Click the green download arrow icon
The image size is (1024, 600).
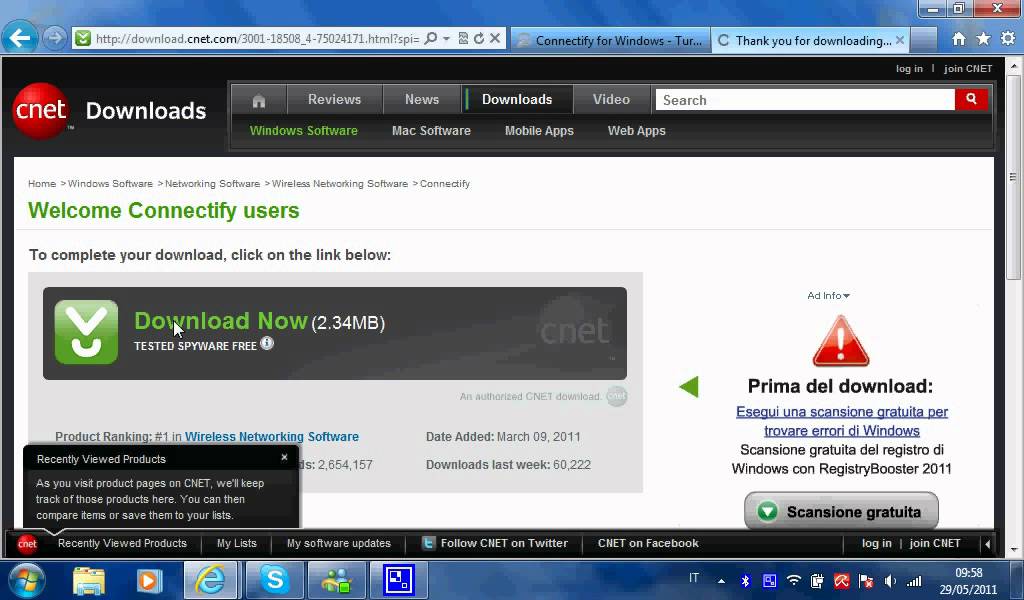click(x=86, y=332)
